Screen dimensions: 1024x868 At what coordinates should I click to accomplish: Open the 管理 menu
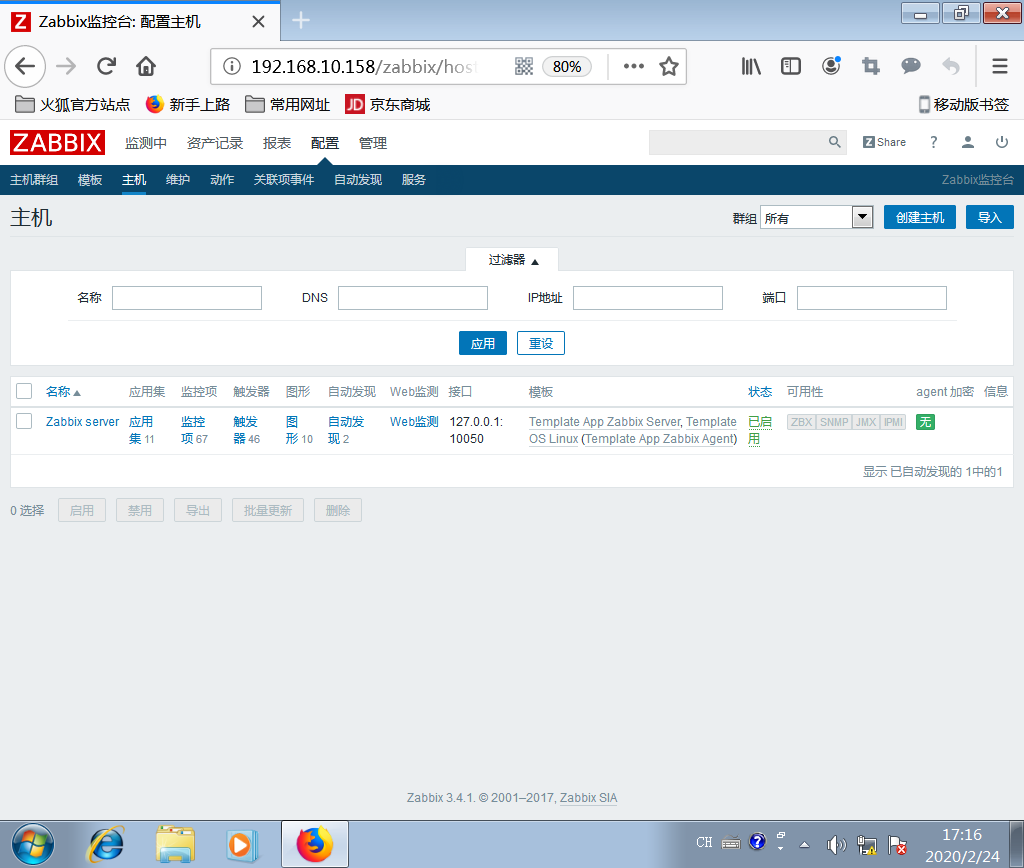click(x=373, y=143)
